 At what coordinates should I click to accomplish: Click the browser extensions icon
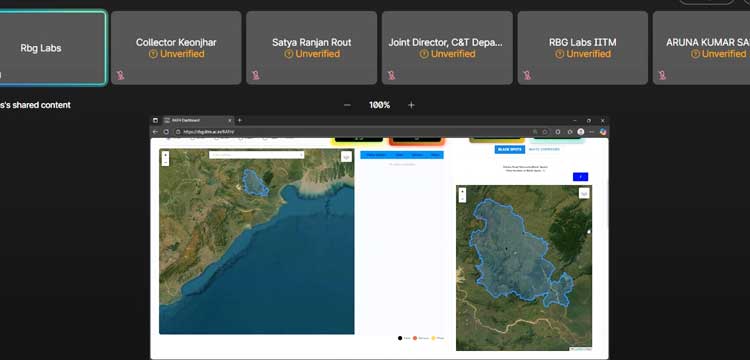pyautogui.click(x=558, y=131)
